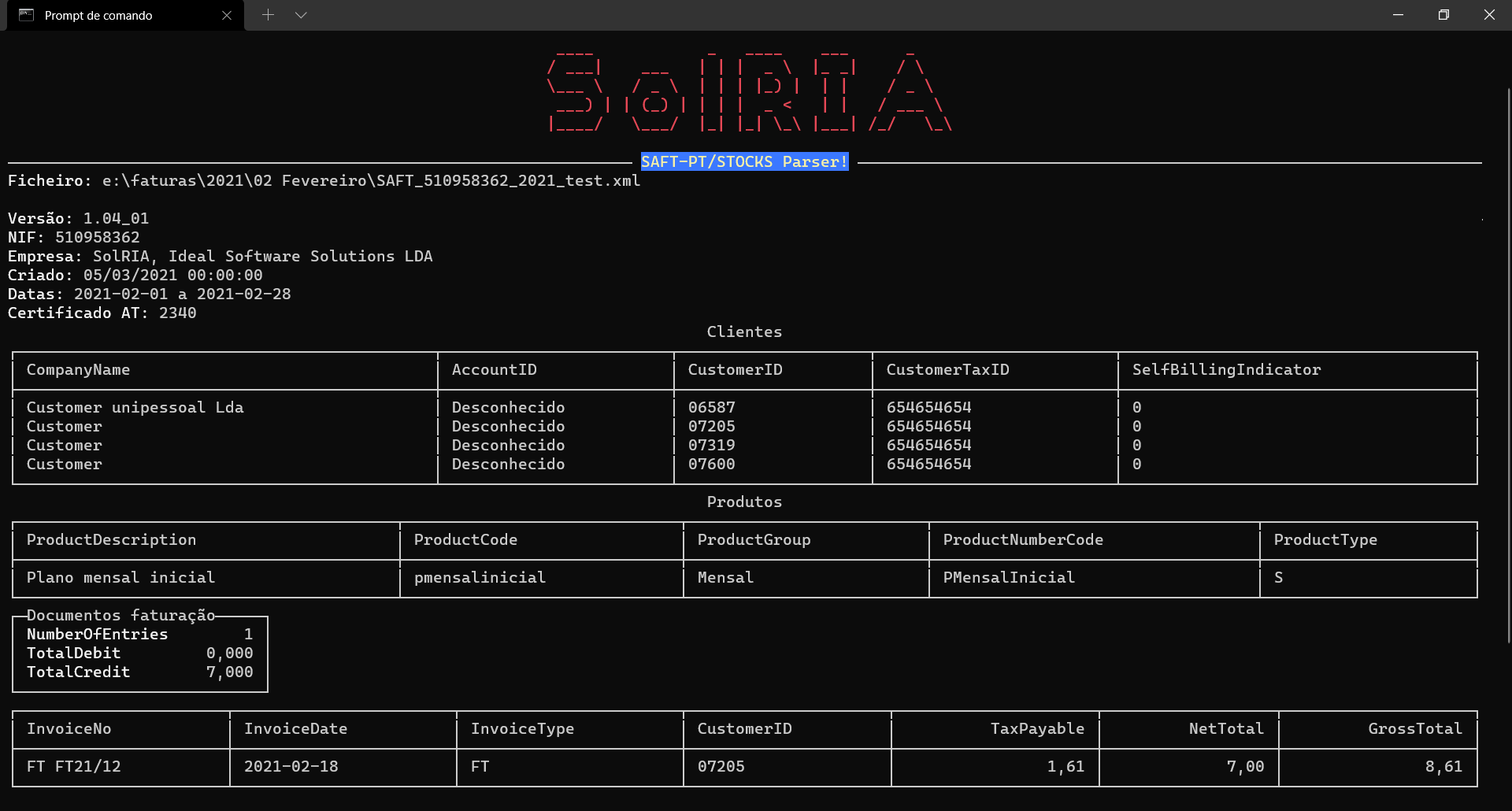1512x811 pixels.
Task: Click the AccountID column header
Action: click(x=494, y=369)
